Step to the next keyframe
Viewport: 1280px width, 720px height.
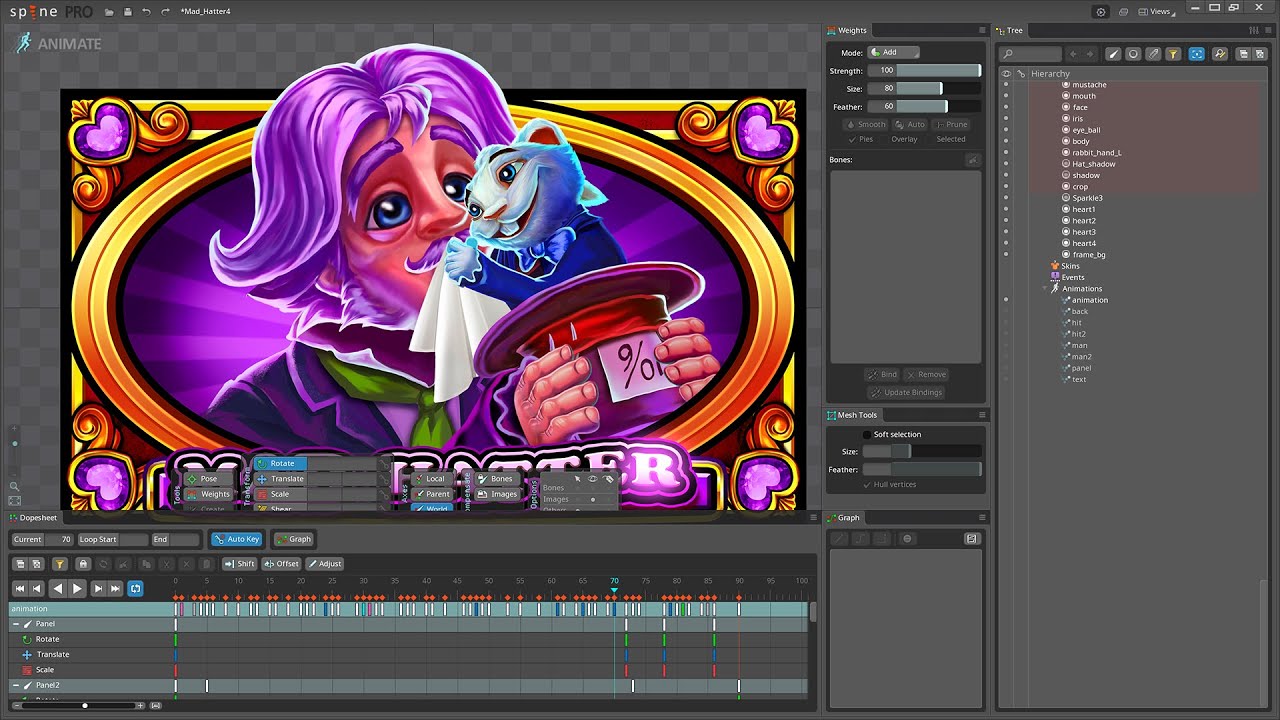click(x=97, y=589)
